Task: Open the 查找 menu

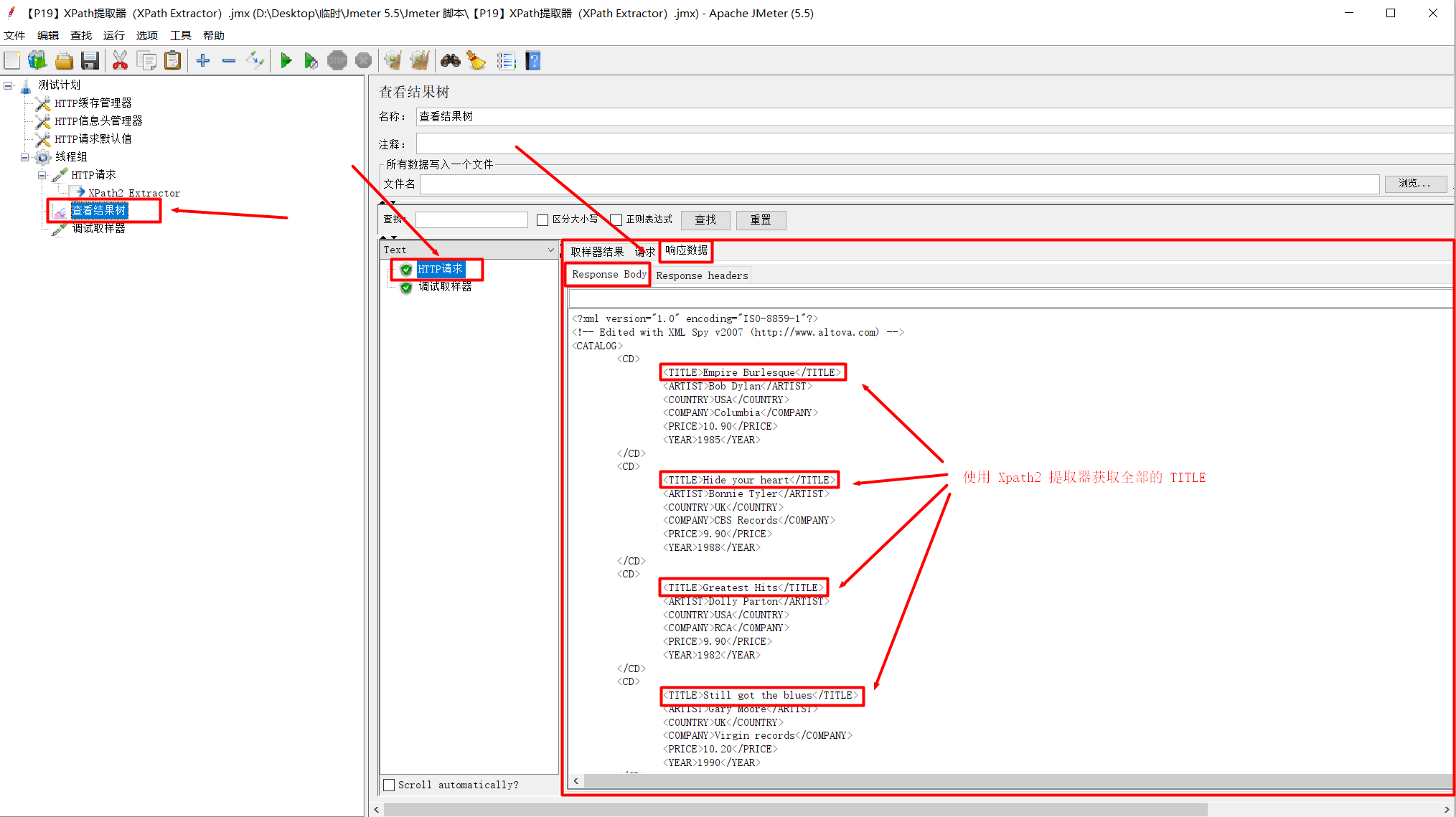Action: point(81,35)
